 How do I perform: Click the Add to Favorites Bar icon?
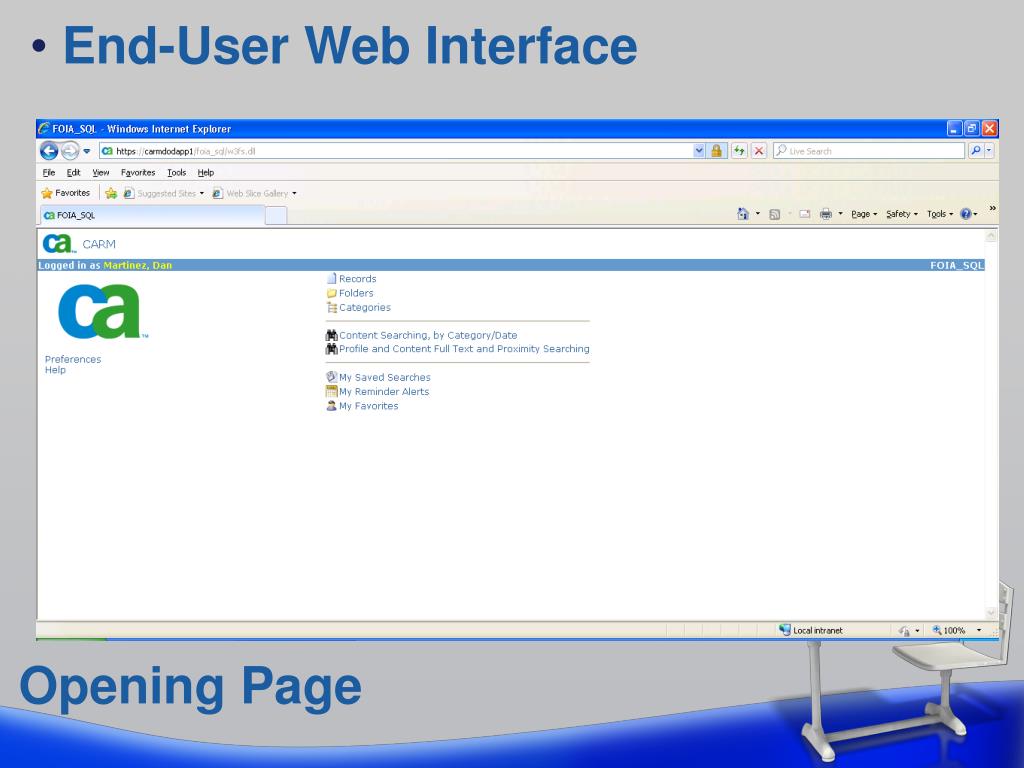coord(111,193)
